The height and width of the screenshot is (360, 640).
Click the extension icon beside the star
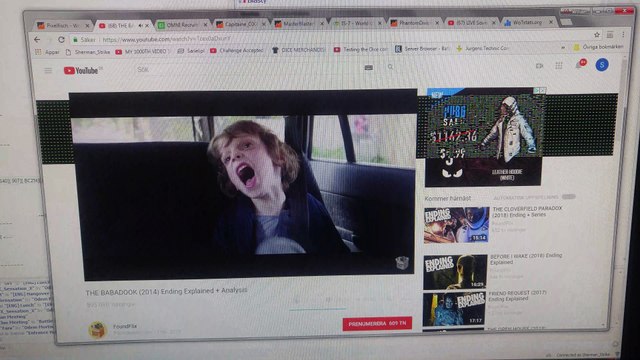[610, 35]
